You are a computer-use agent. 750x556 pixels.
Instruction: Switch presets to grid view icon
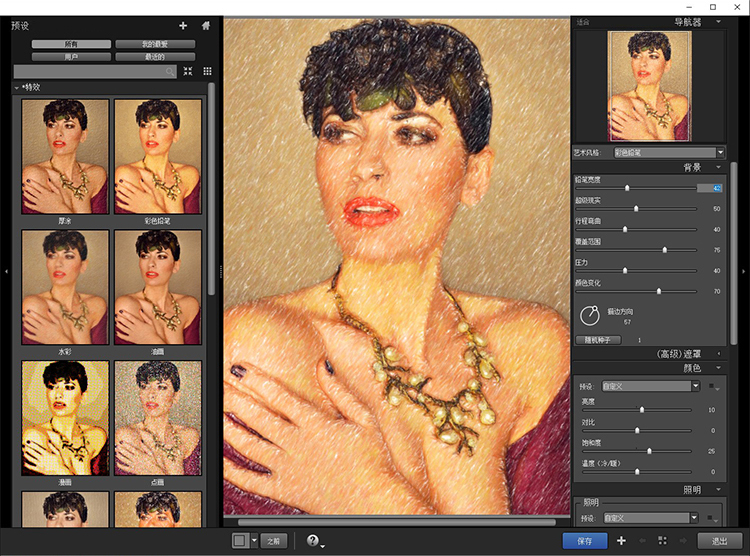pyautogui.click(x=207, y=71)
